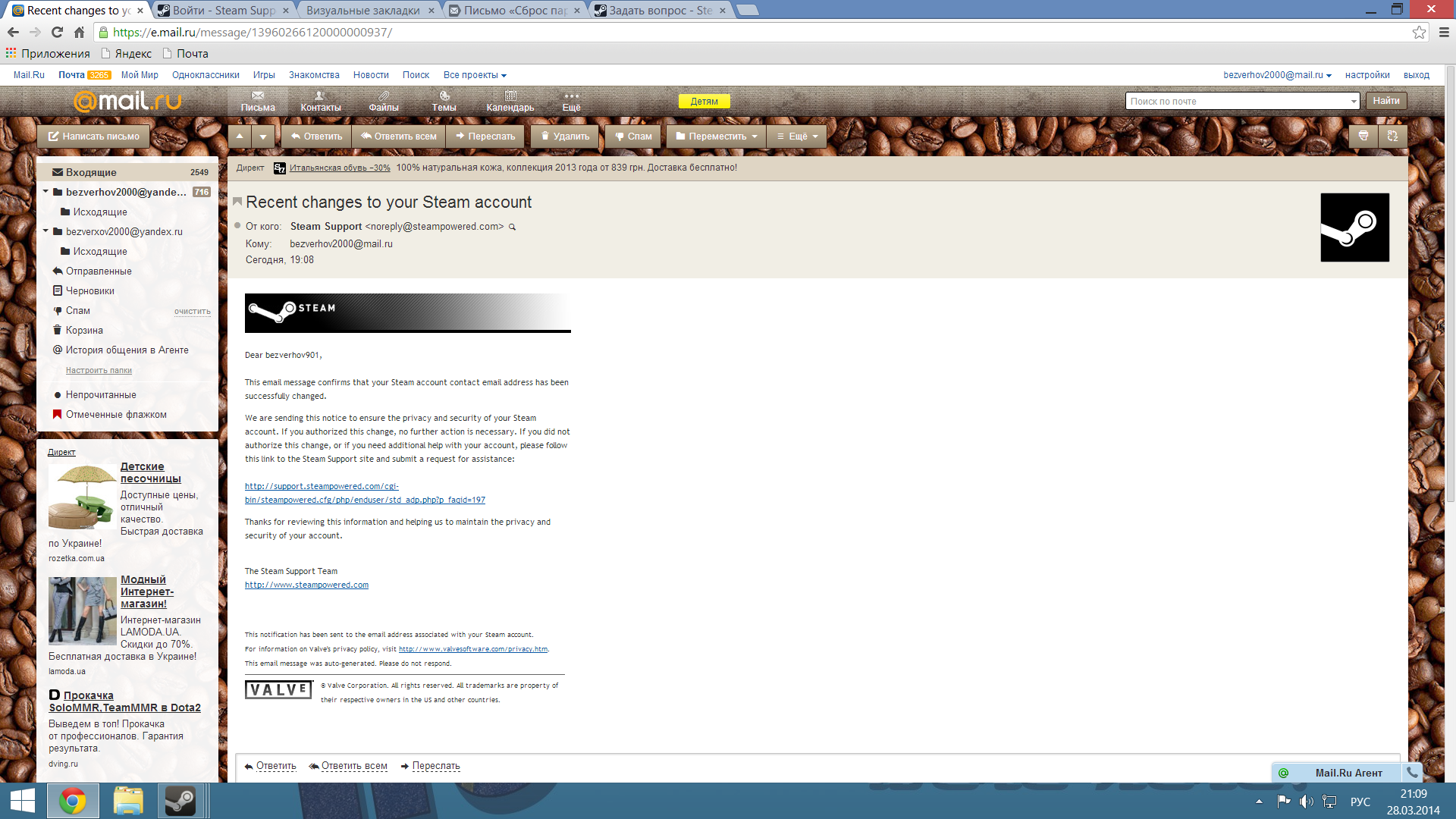Open the www.steampowered.com link in email
The image size is (1456, 819).
[x=306, y=585]
